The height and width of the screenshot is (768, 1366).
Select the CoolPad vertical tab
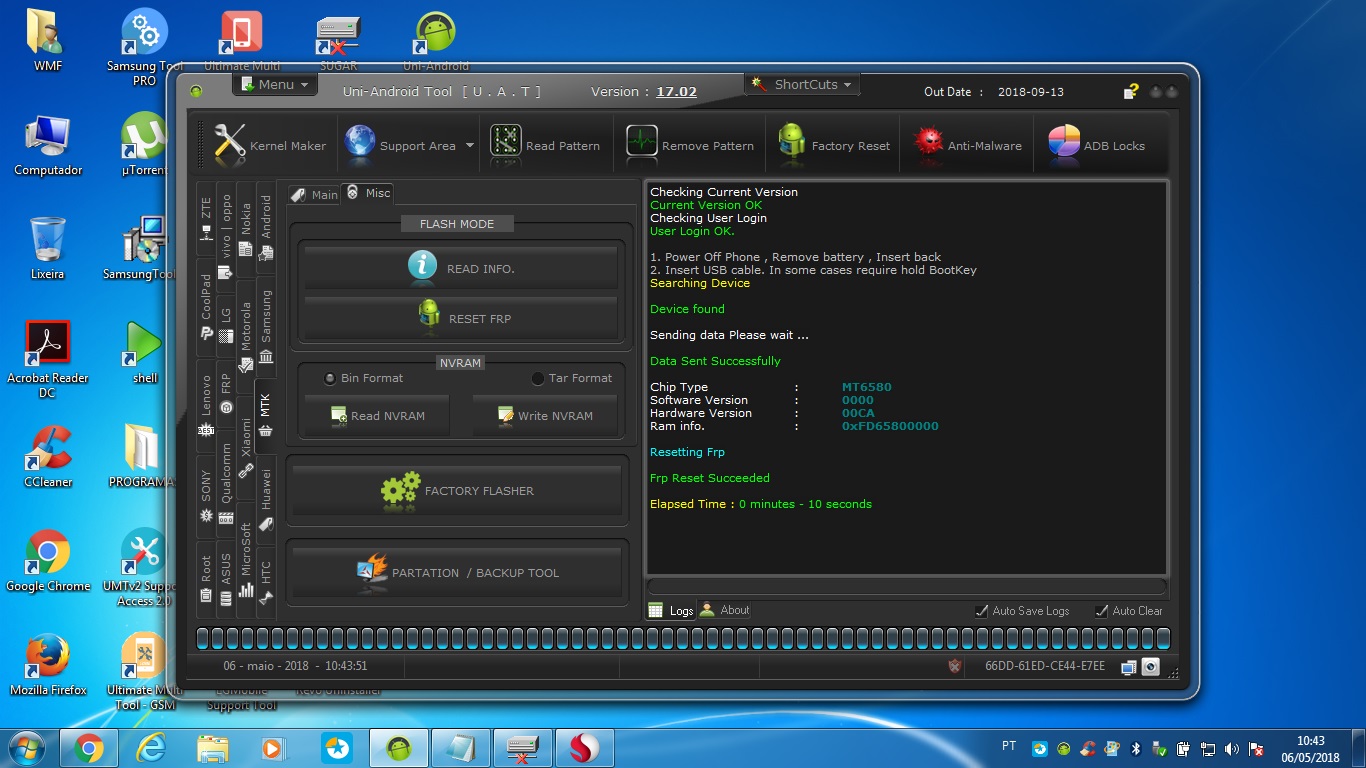click(x=206, y=307)
